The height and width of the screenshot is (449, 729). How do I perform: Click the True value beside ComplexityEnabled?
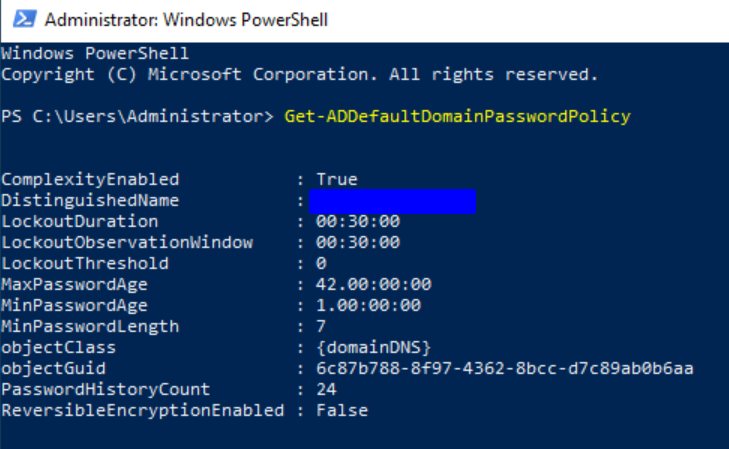(x=337, y=179)
